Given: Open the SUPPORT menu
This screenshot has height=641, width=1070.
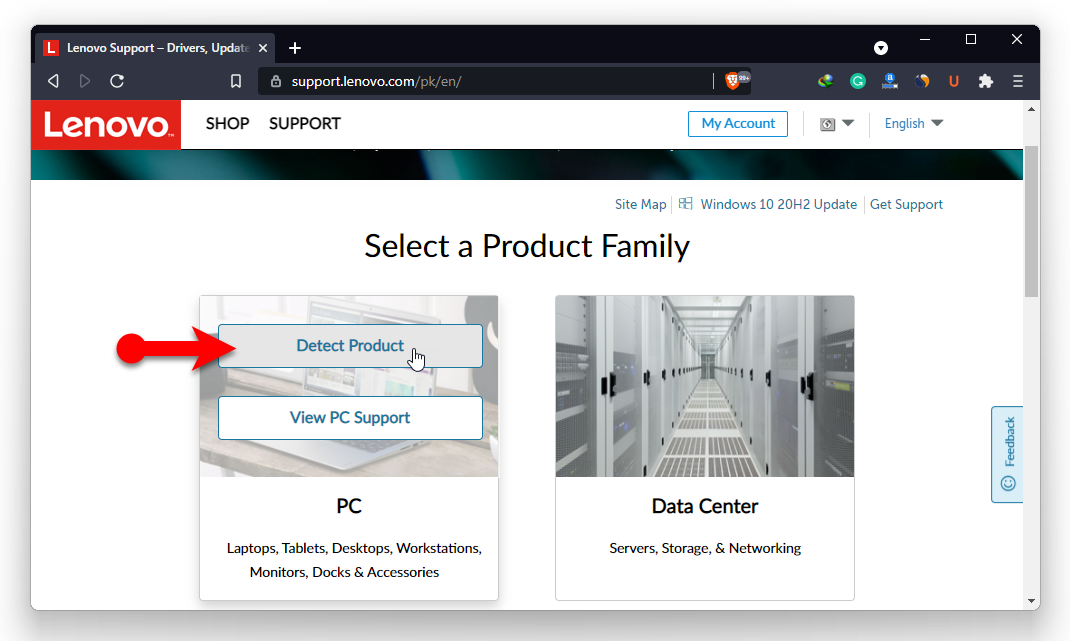Looking at the screenshot, I should point(305,123).
